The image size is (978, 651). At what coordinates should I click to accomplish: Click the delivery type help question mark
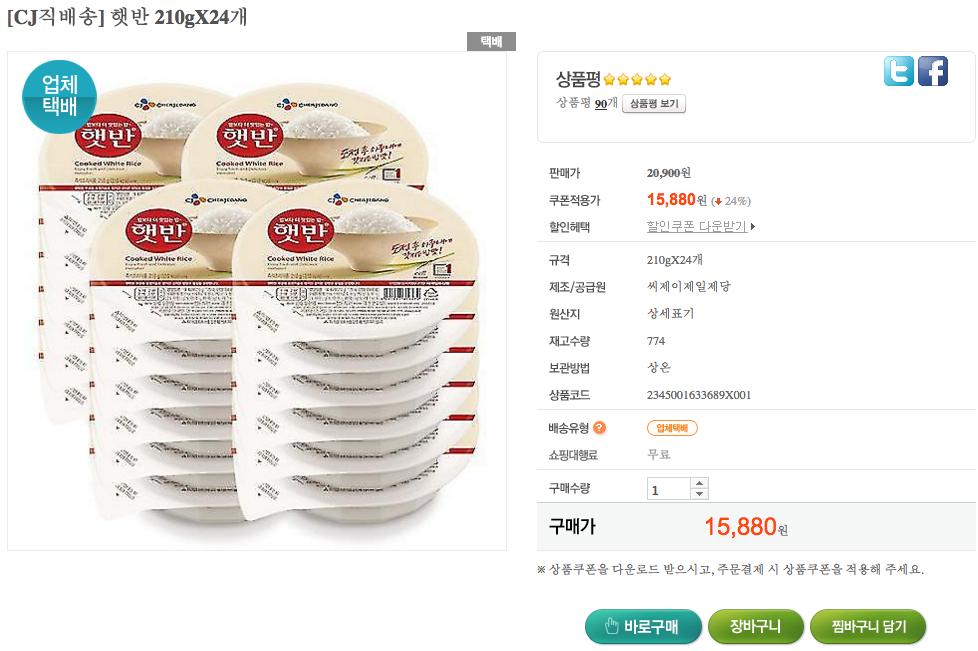point(600,428)
